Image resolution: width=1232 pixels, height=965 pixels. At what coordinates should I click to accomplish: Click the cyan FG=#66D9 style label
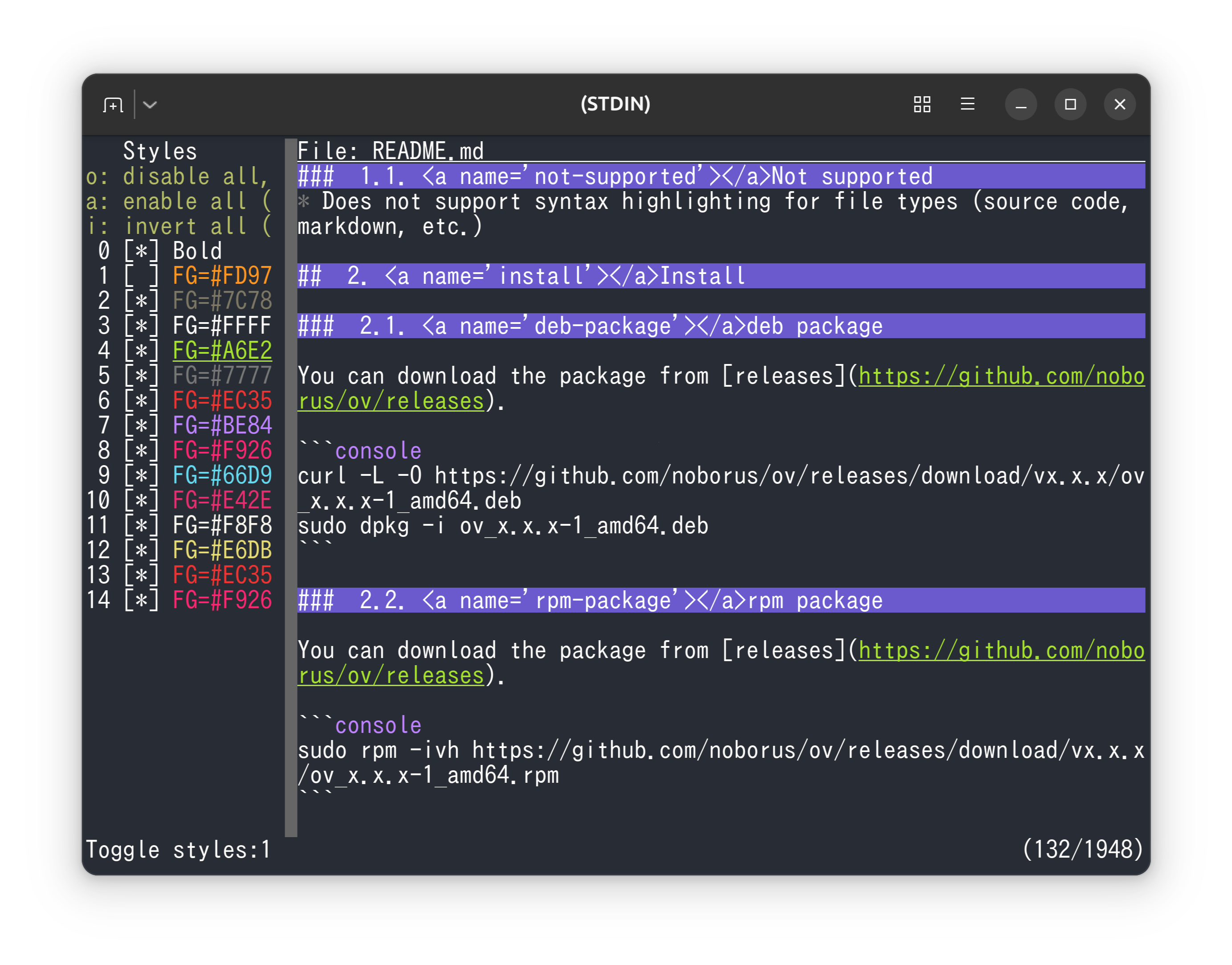pyautogui.click(x=223, y=475)
